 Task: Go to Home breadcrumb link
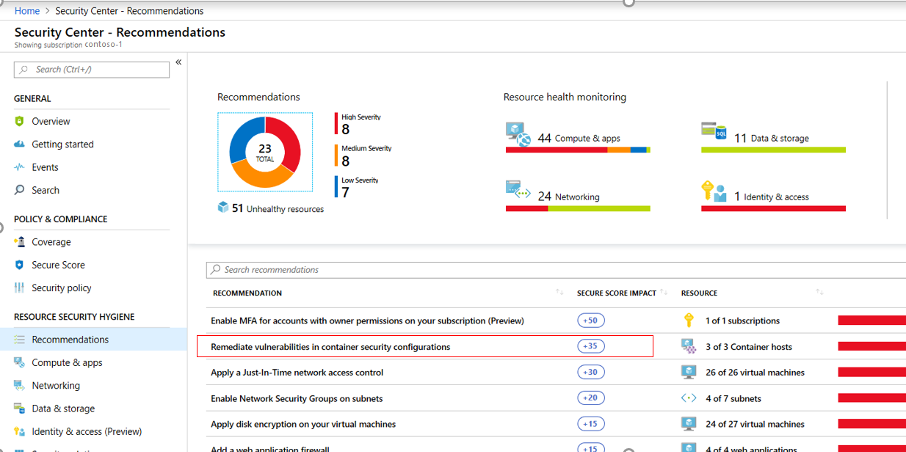coord(27,11)
